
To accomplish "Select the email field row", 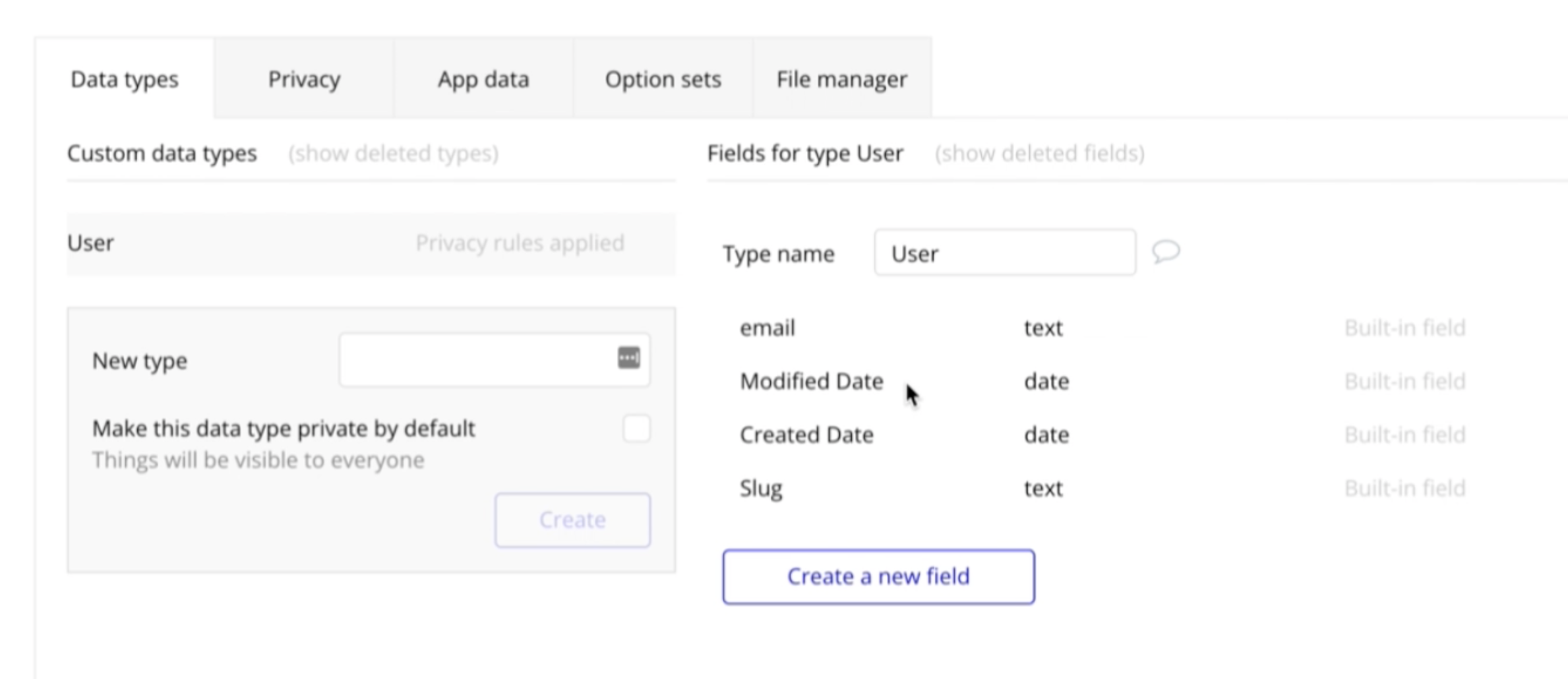I will [768, 328].
